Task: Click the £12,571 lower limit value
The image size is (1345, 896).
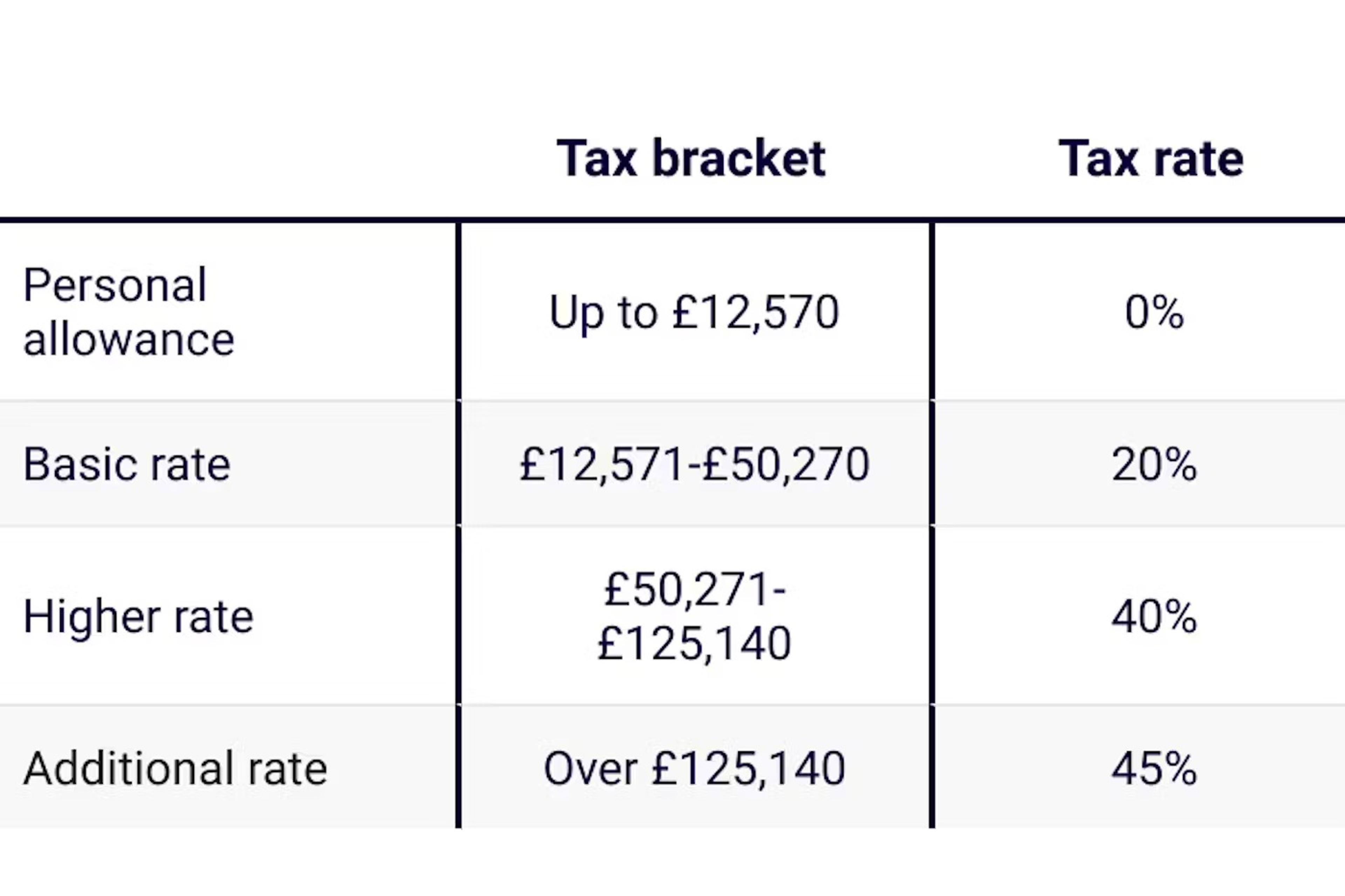Action: (602, 464)
